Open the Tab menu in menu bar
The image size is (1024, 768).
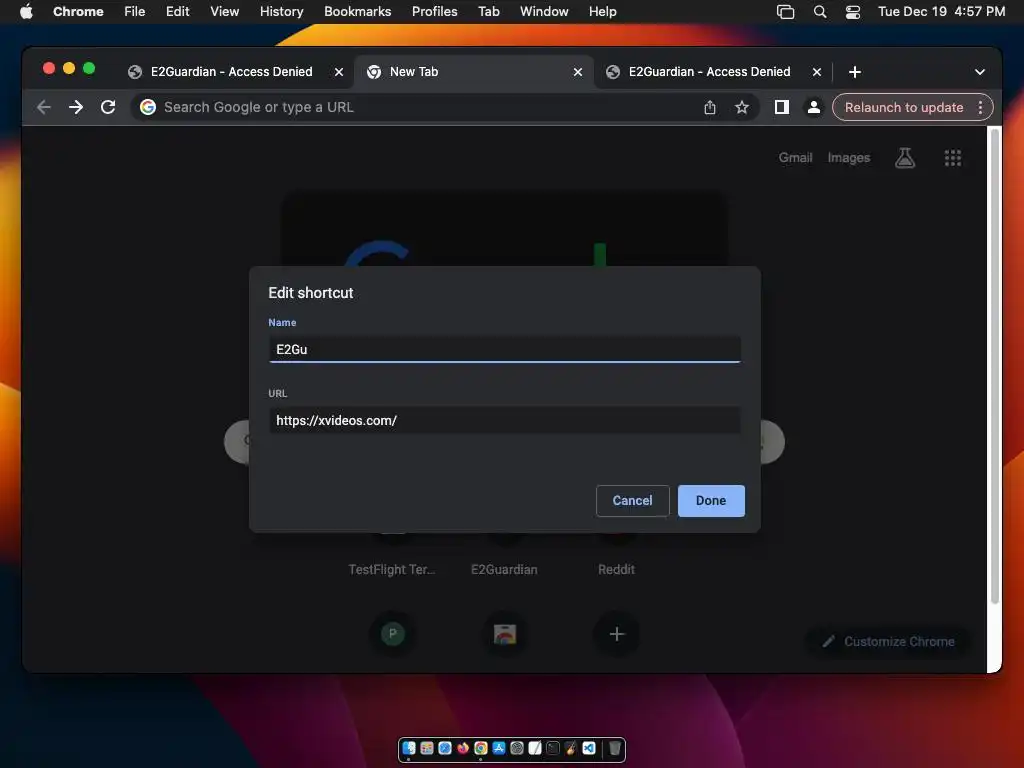click(x=488, y=11)
